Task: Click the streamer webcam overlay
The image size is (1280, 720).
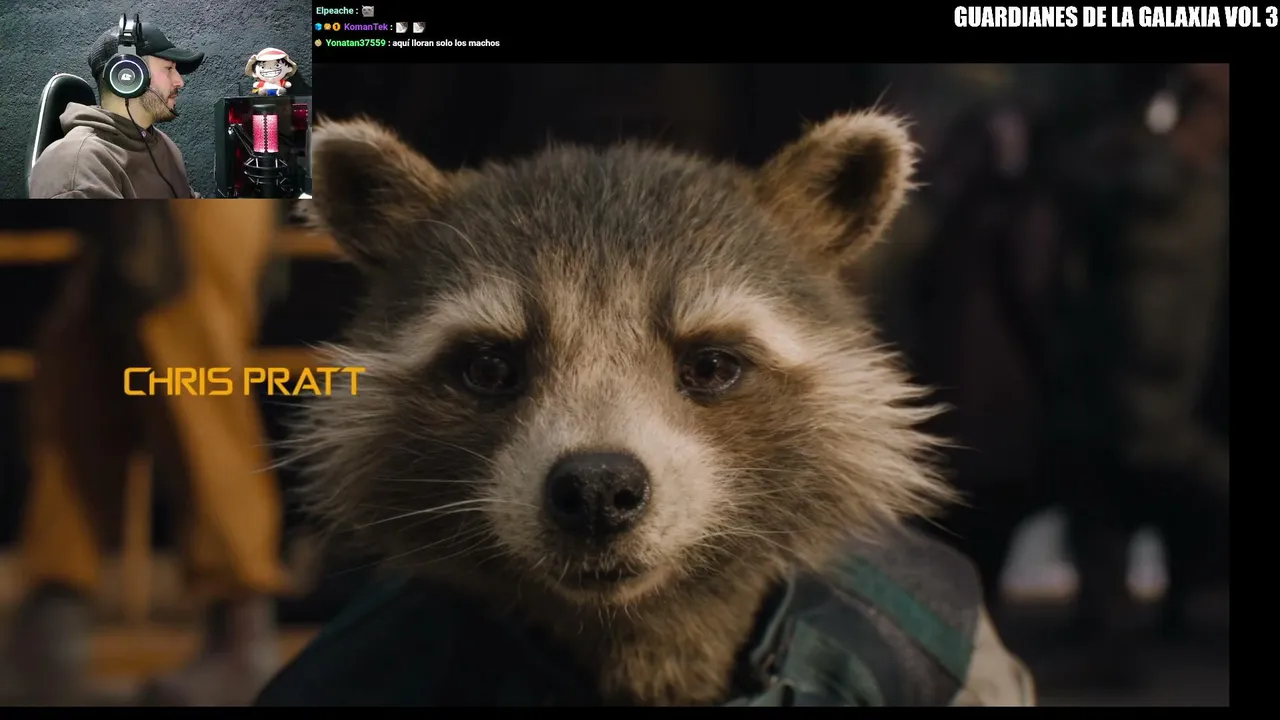Action: 156,100
